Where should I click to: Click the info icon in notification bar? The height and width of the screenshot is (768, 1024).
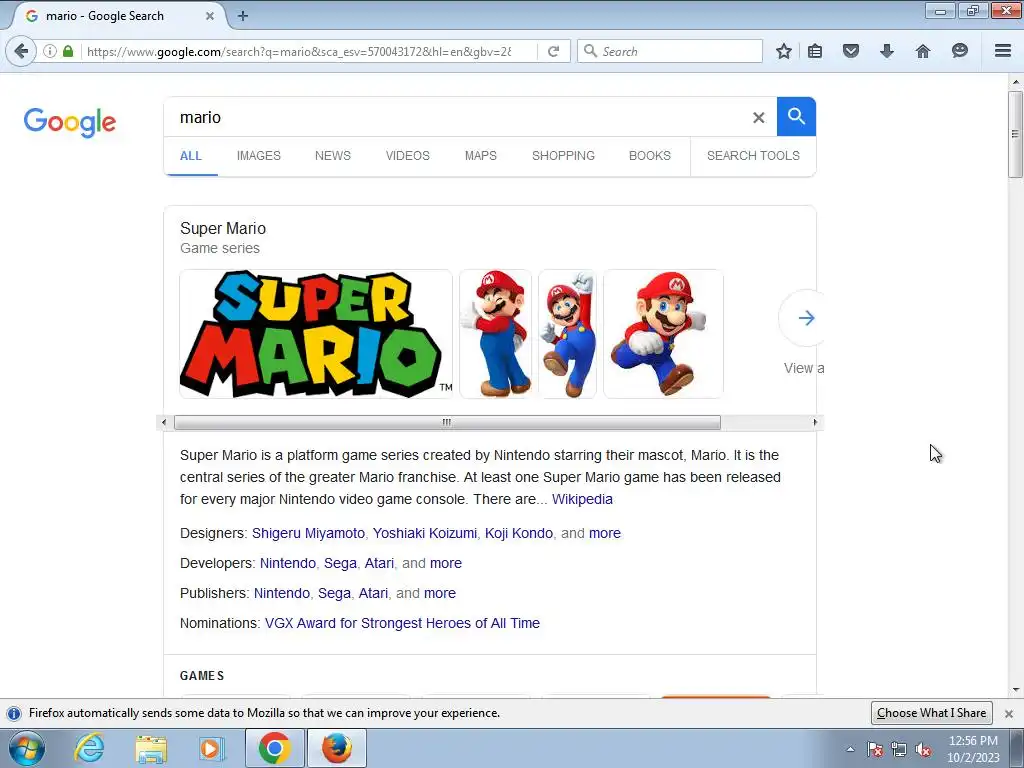pyautogui.click(x=14, y=713)
